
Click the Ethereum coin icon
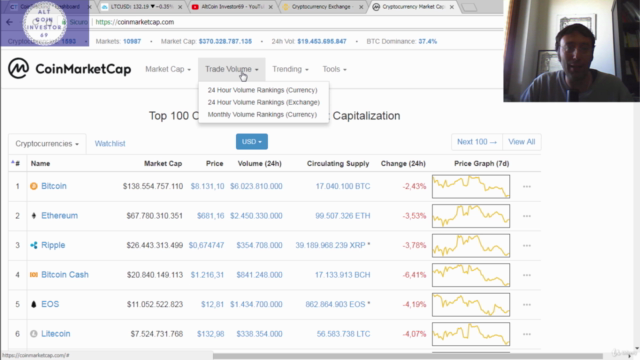(x=34, y=216)
